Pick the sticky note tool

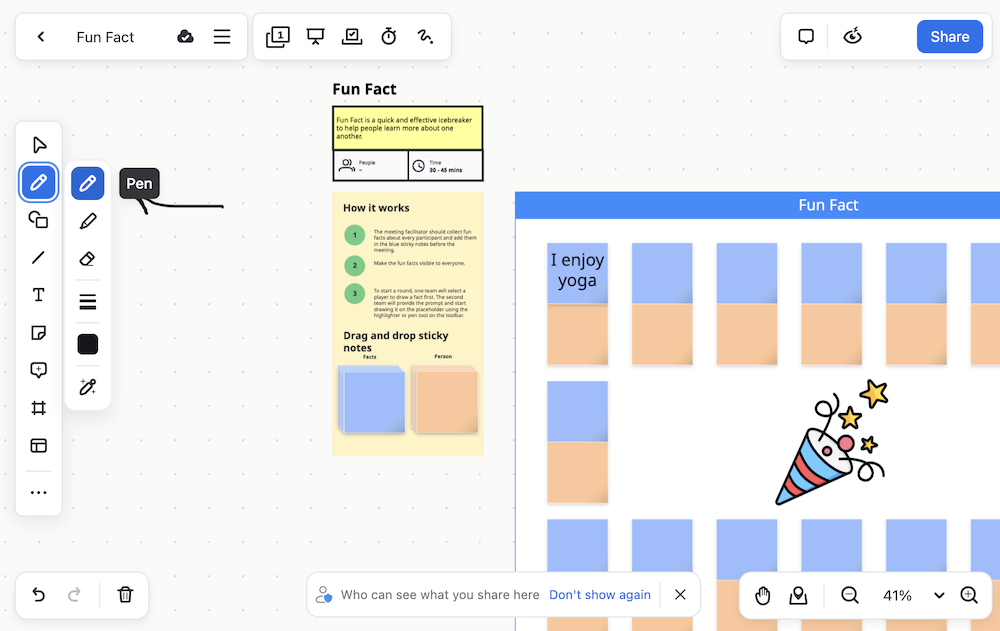point(39,333)
